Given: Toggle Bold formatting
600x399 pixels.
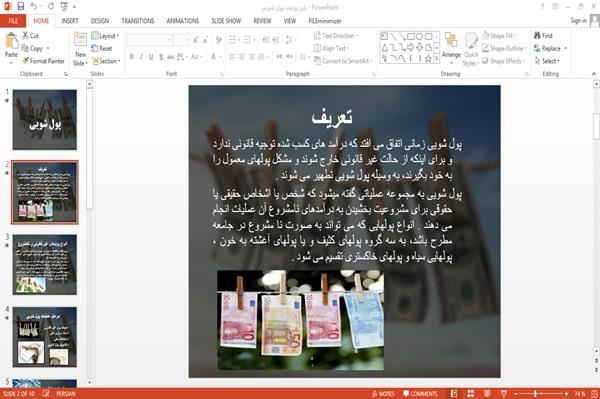Looking at the screenshot, I should (x=132, y=57).
